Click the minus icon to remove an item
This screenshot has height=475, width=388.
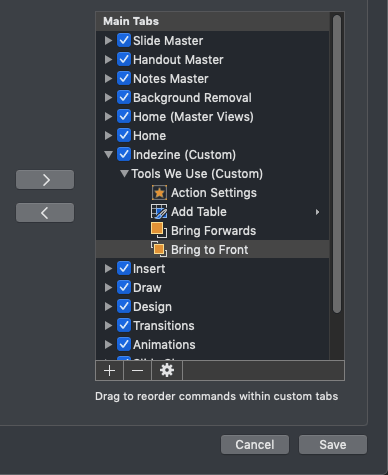pos(137,371)
